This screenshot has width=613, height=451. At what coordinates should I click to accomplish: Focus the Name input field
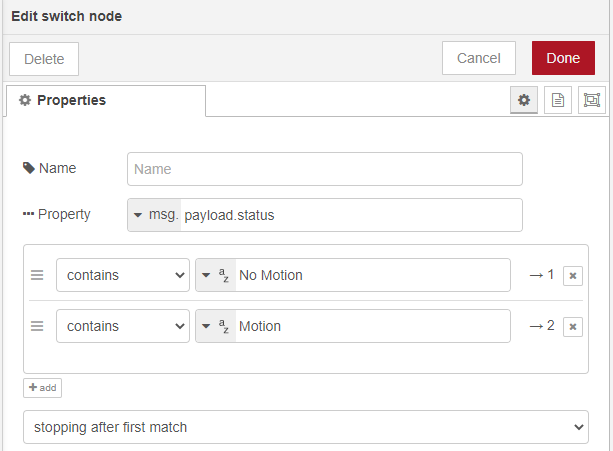point(324,169)
